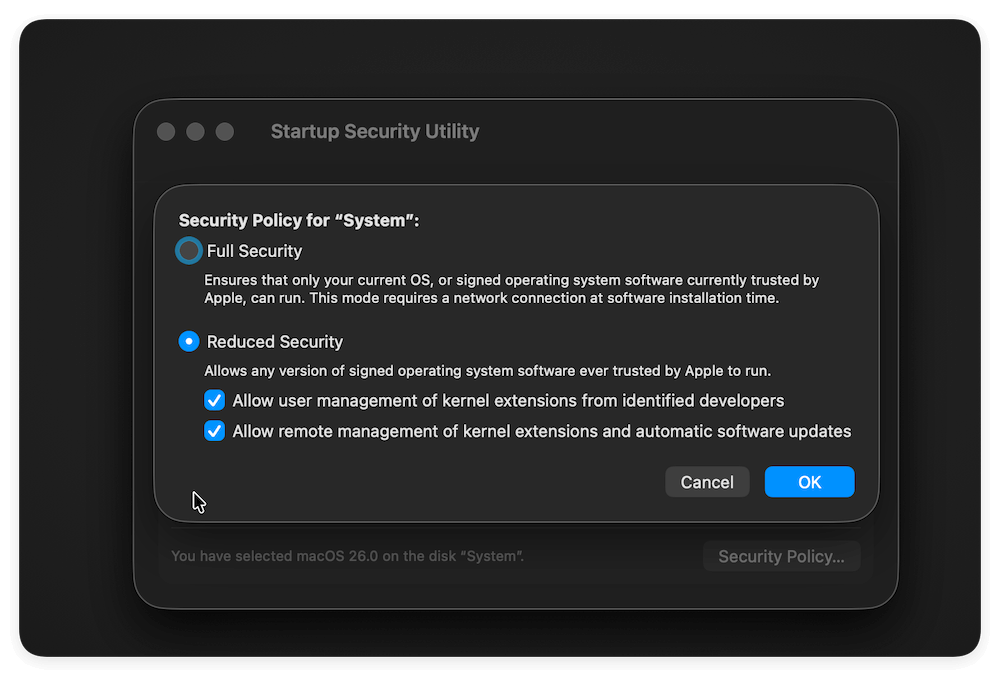This screenshot has height=676, width=1000.
Task: Click the "You have selected macOS 26.0" status text
Action: pos(347,556)
